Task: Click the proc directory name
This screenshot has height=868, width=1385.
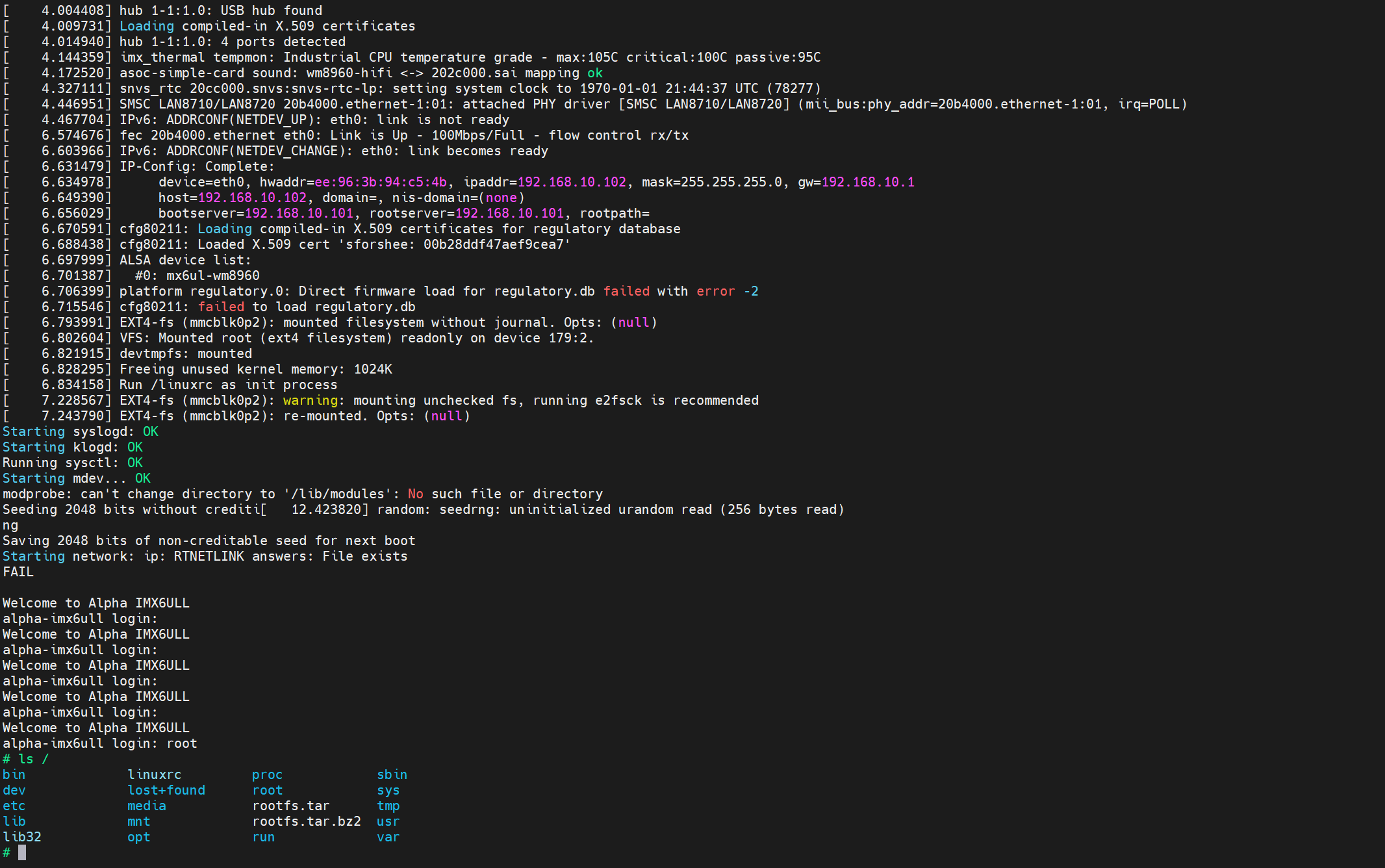Action: coord(267,774)
